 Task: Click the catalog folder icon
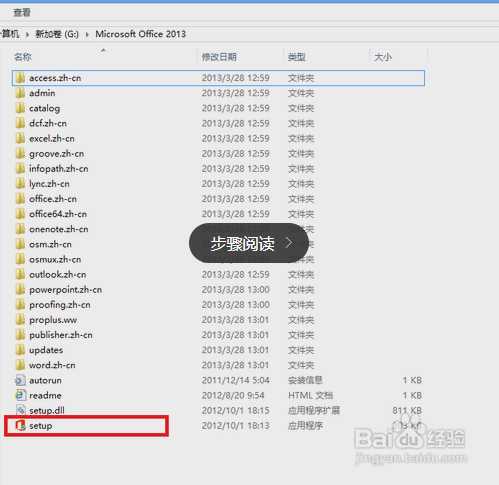point(20,108)
